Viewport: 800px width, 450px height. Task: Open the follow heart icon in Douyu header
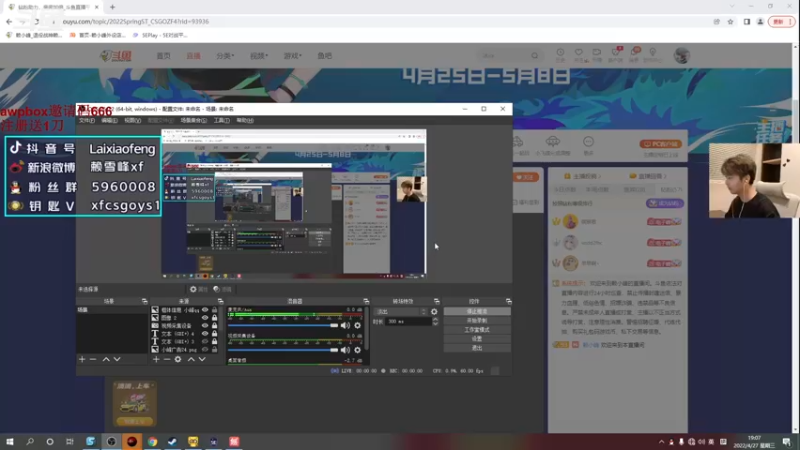pos(579,55)
